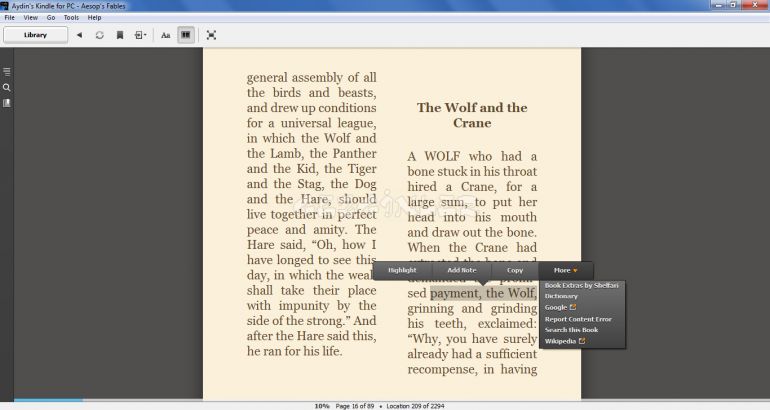Screen dimensions: 770x410
Task: Copy the selected passage
Action: [515, 271]
